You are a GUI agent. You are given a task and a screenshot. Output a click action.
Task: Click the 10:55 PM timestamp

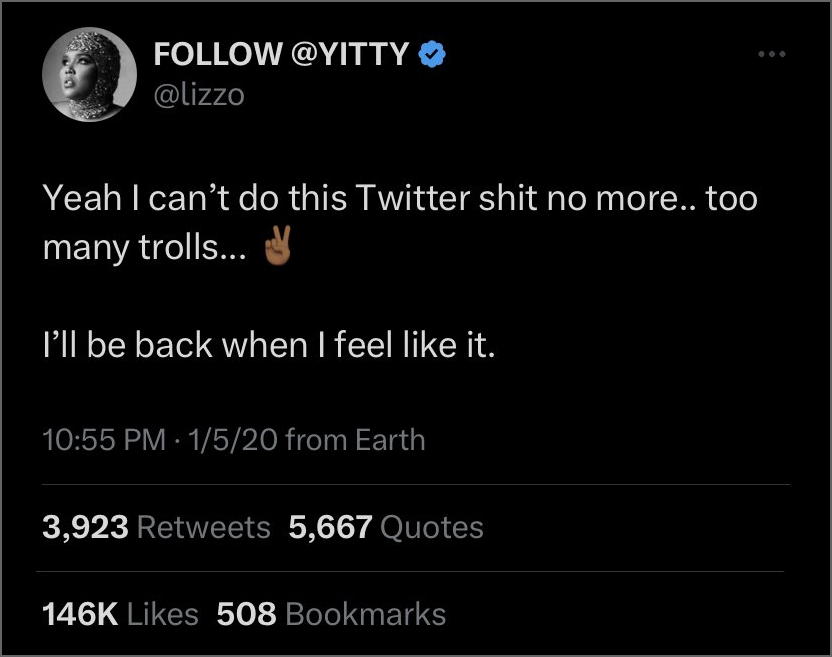click(104, 440)
